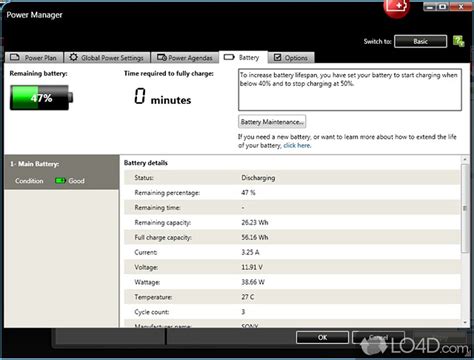Click the '27 C' temperature value
474x360 pixels.
point(248,297)
